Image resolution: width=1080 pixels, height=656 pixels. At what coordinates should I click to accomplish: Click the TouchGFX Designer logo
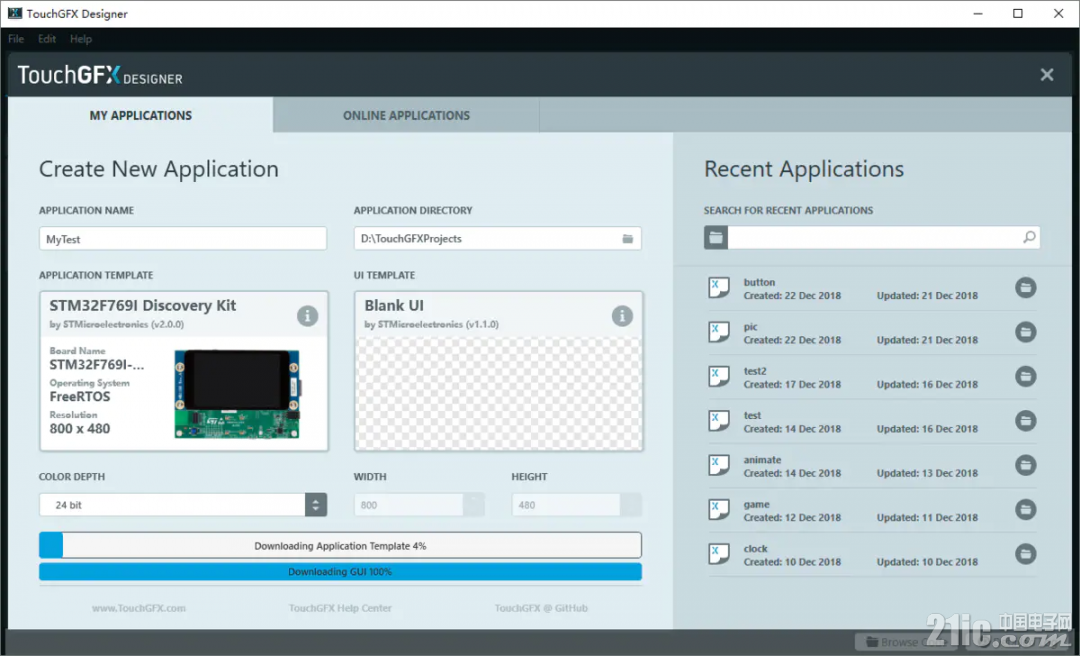100,75
